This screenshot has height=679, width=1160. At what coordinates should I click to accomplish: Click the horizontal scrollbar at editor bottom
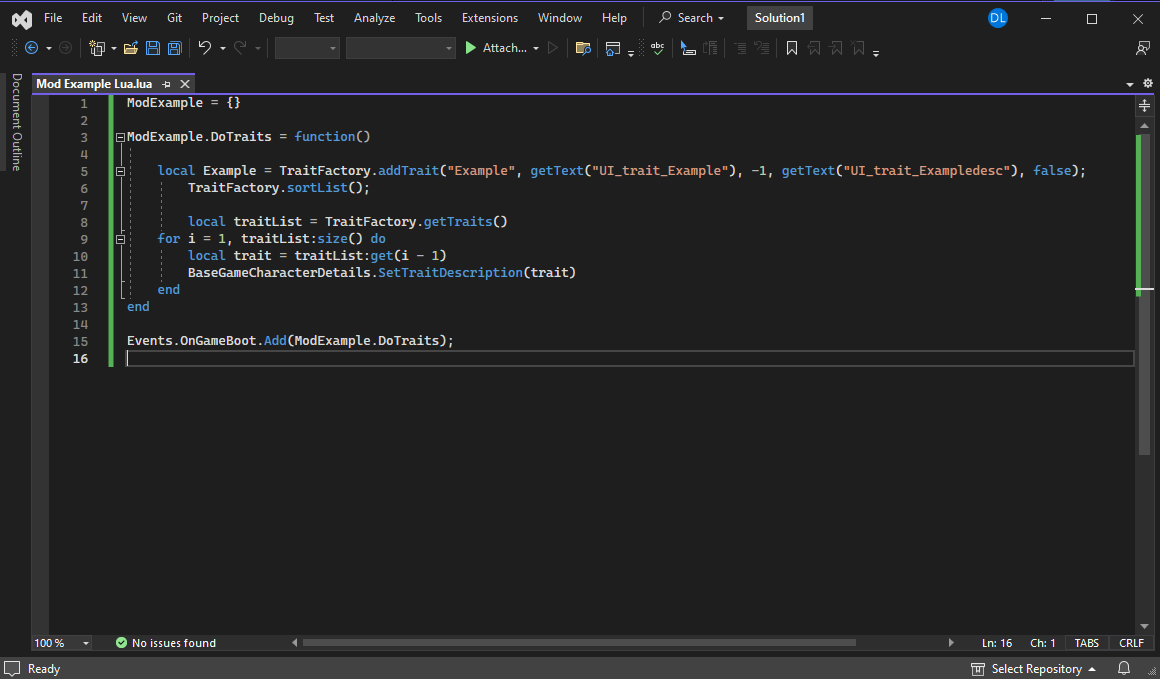coord(578,643)
